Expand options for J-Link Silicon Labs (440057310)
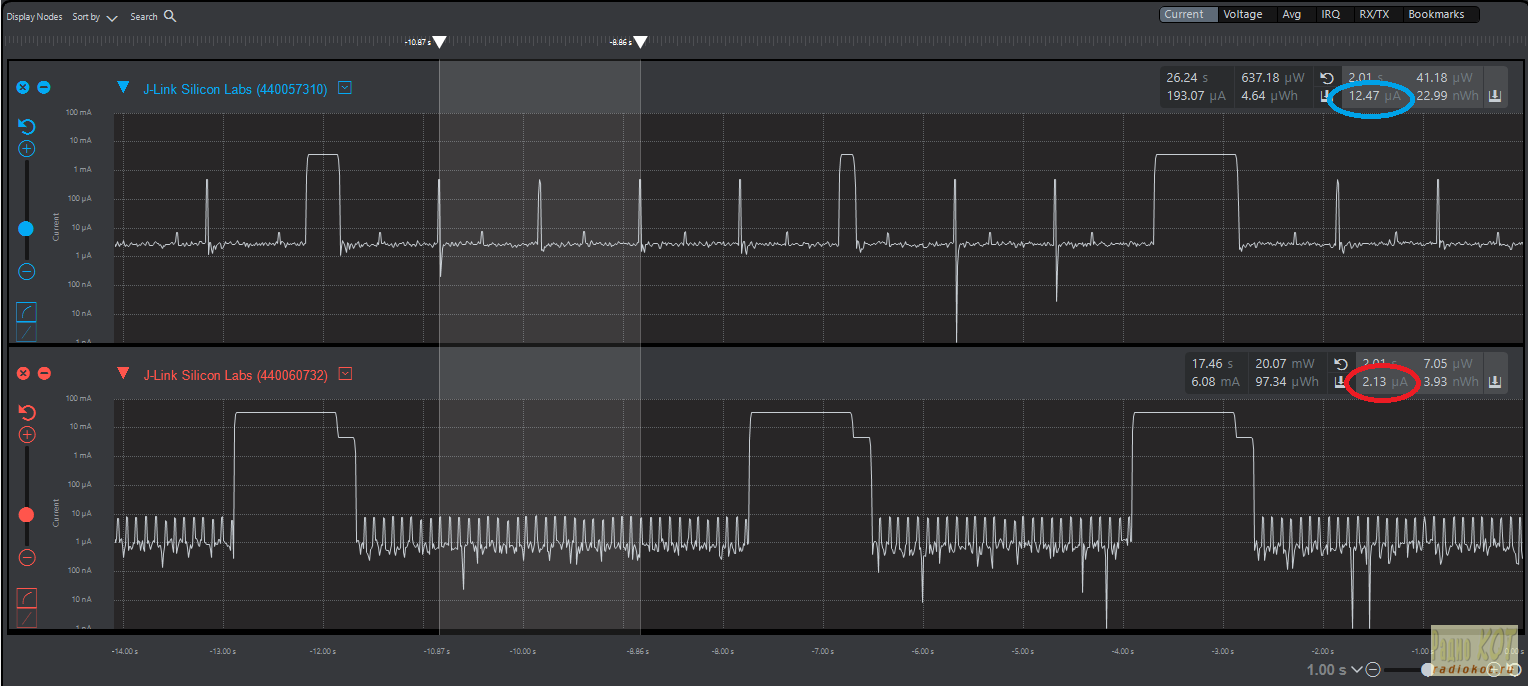The width and height of the screenshot is (1528, 686). [x=345, y=88]
